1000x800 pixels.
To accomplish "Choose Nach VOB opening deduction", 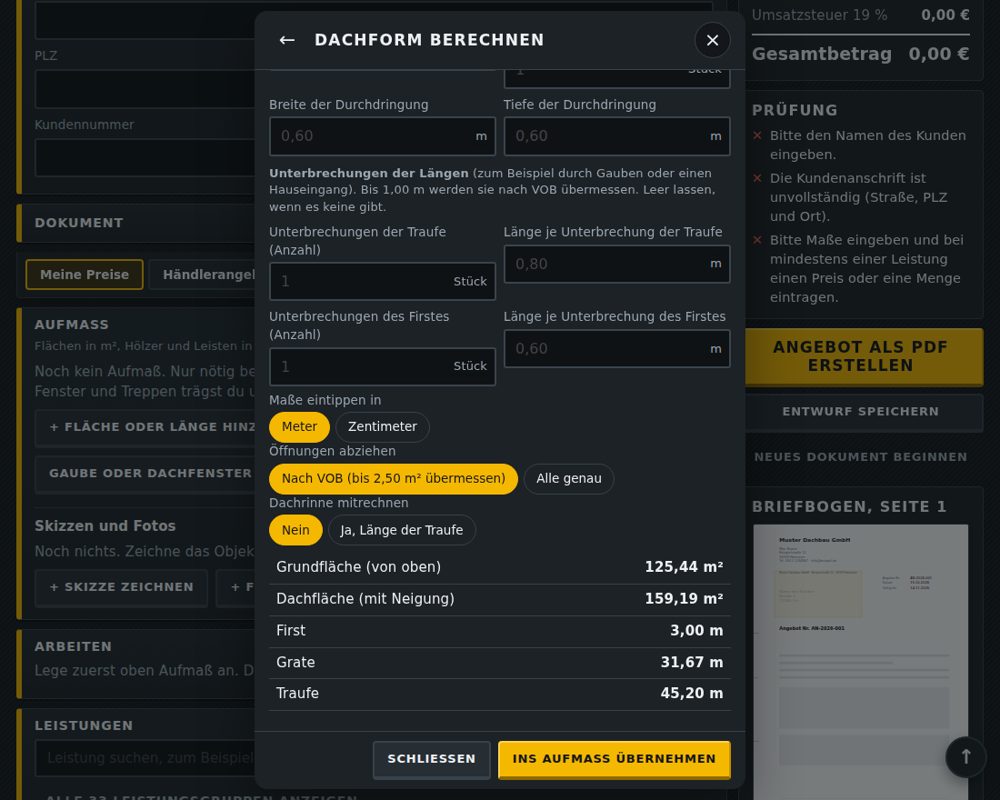I will point(393,478).
